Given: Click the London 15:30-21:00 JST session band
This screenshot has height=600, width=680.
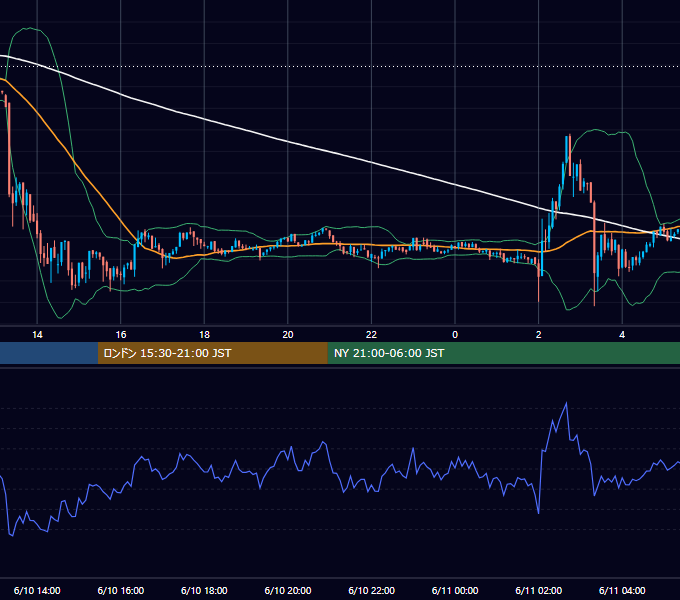Looking at the screenshot, I should click(x=212, y=353).
